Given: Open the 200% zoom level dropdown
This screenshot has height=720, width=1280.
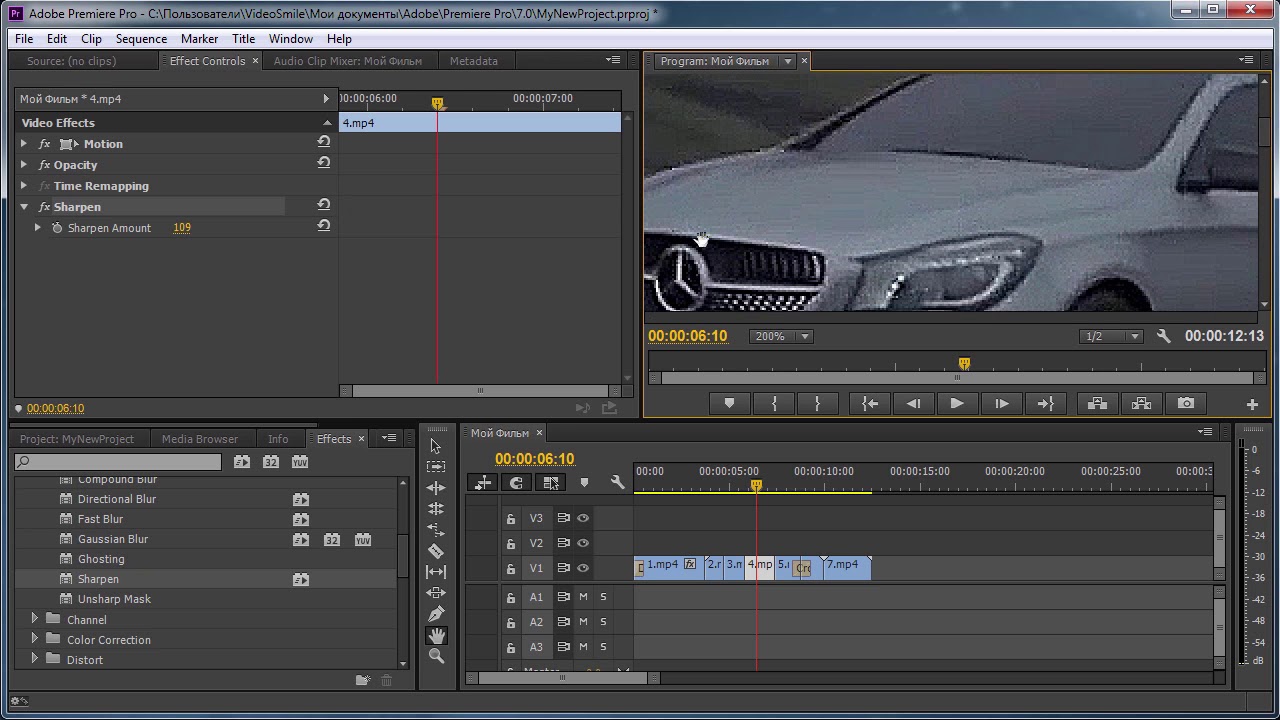Looking at the screenshot, I should 780,336.
